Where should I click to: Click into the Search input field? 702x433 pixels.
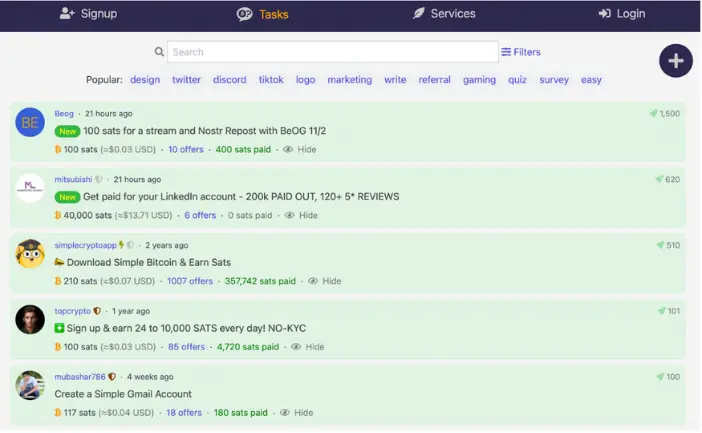(x=332, y=52)
